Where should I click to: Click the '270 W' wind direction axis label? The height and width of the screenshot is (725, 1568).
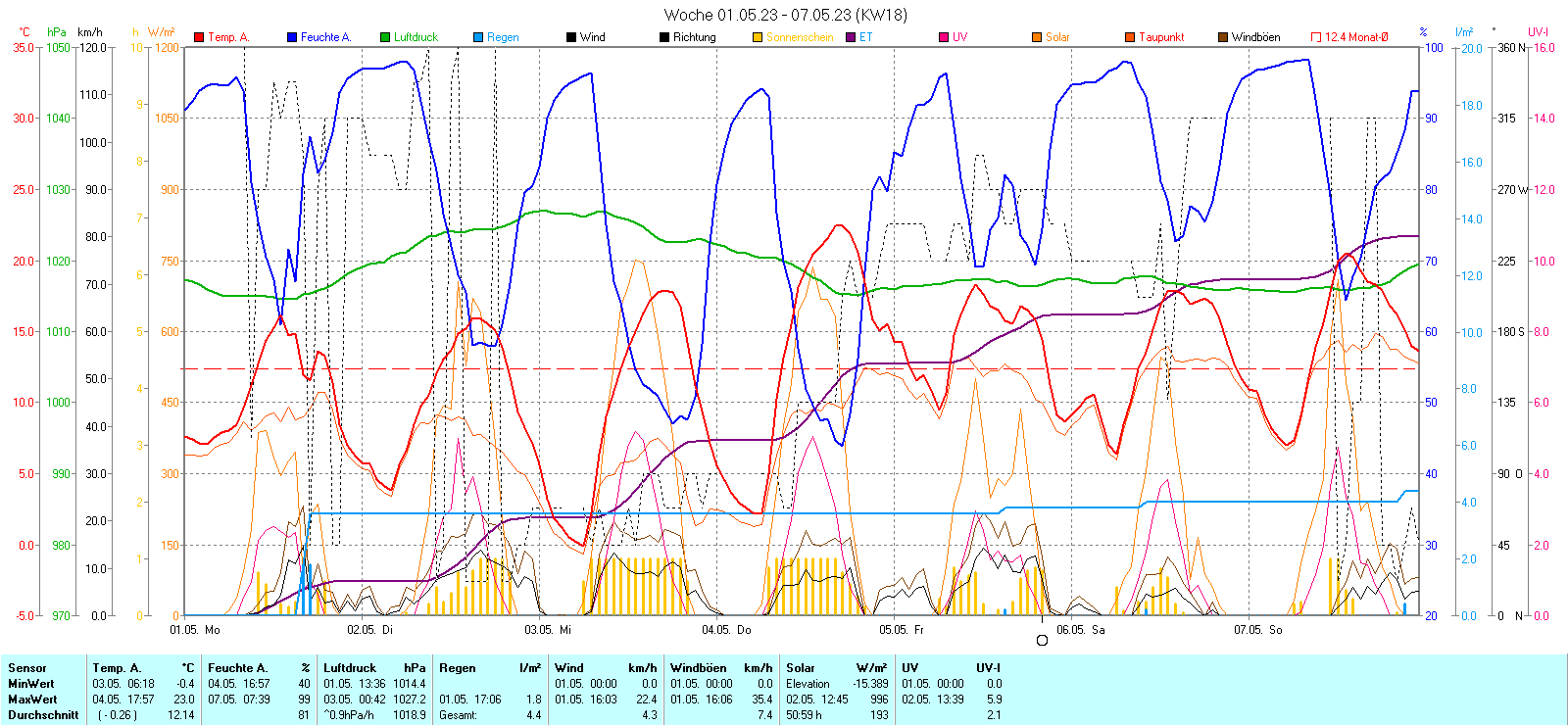coord(1513,189)
